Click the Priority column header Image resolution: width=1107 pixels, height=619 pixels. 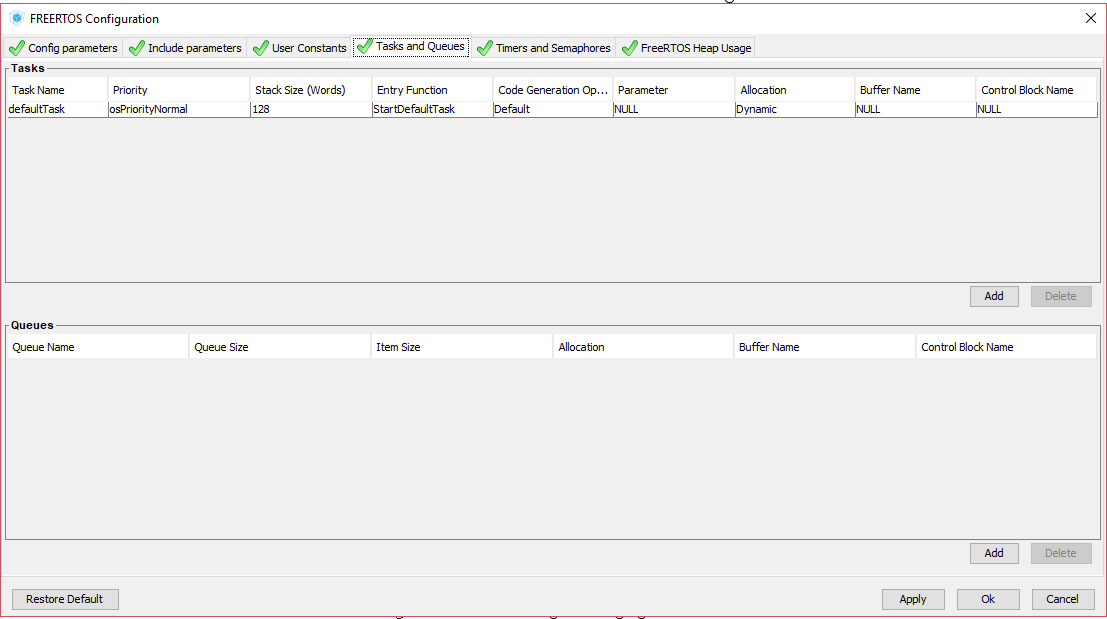(179, 90)
